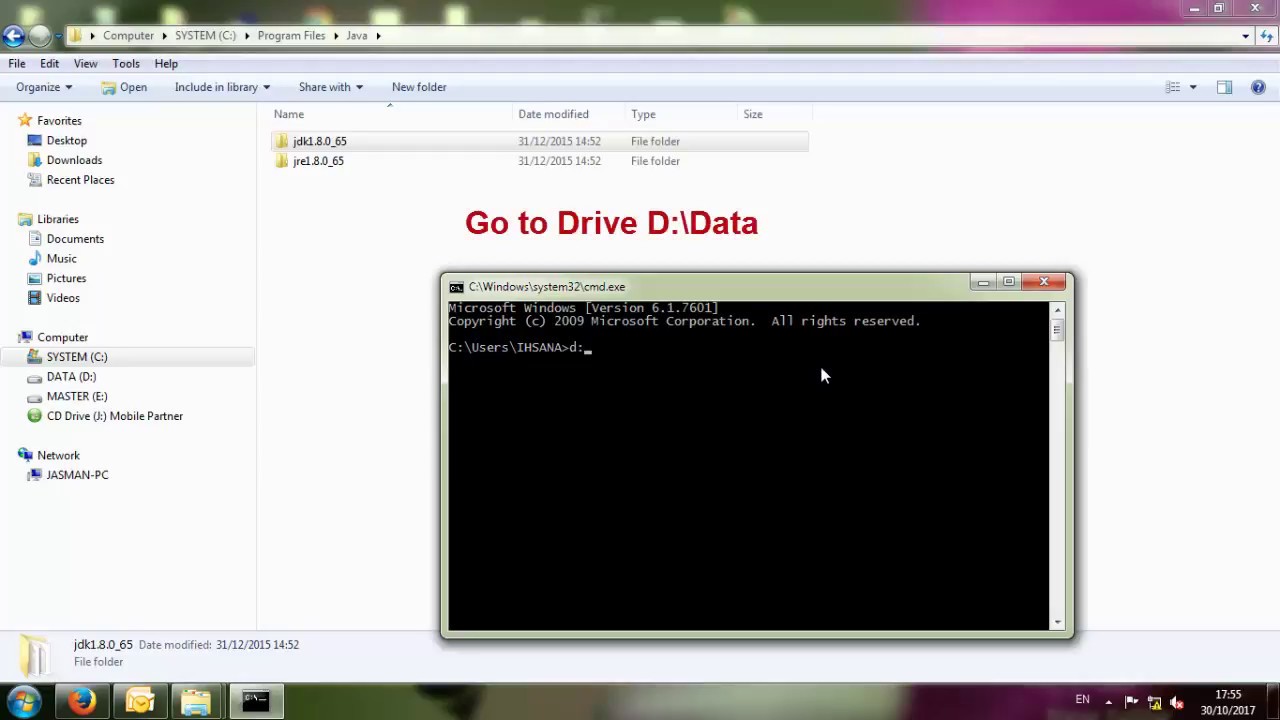Click the cmd window vertical scrollbar
Screen dimensions: 1280x720
1057,465
